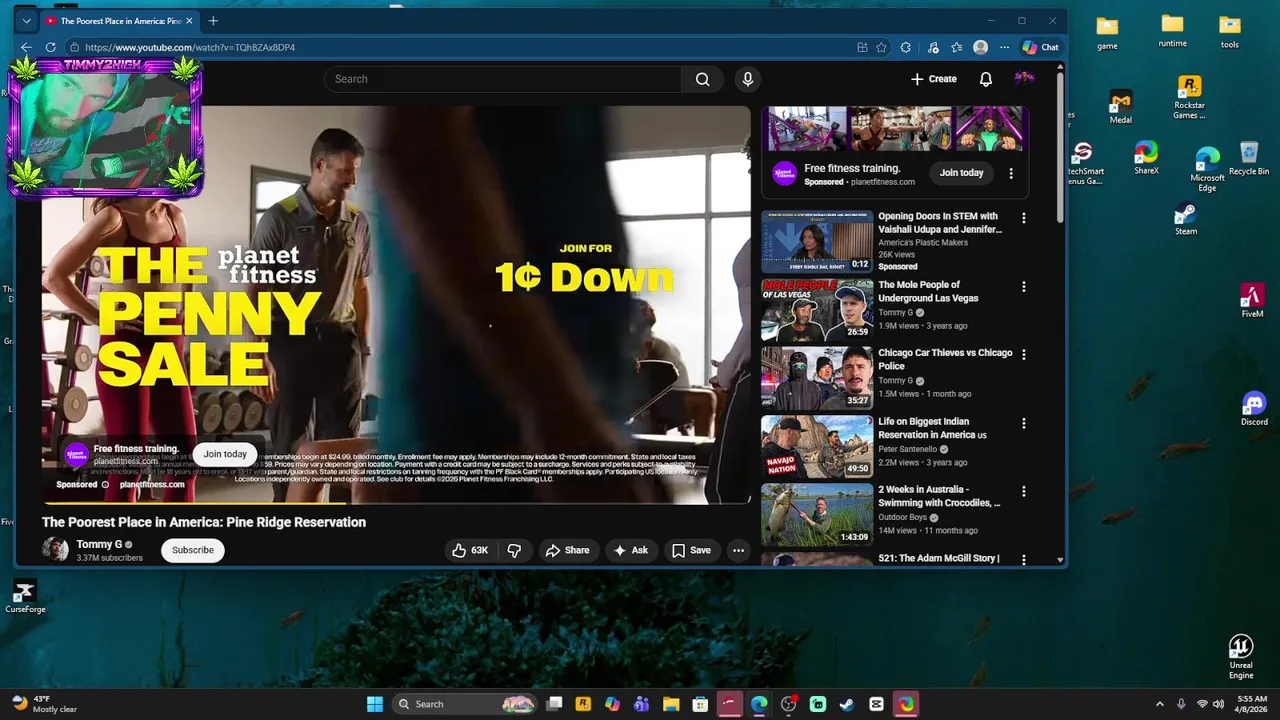Image resolution: width=1280 pixels, height=720 pixels.
Task: Click the YouTube search magnifier button
Action: (x=703, y=79)
